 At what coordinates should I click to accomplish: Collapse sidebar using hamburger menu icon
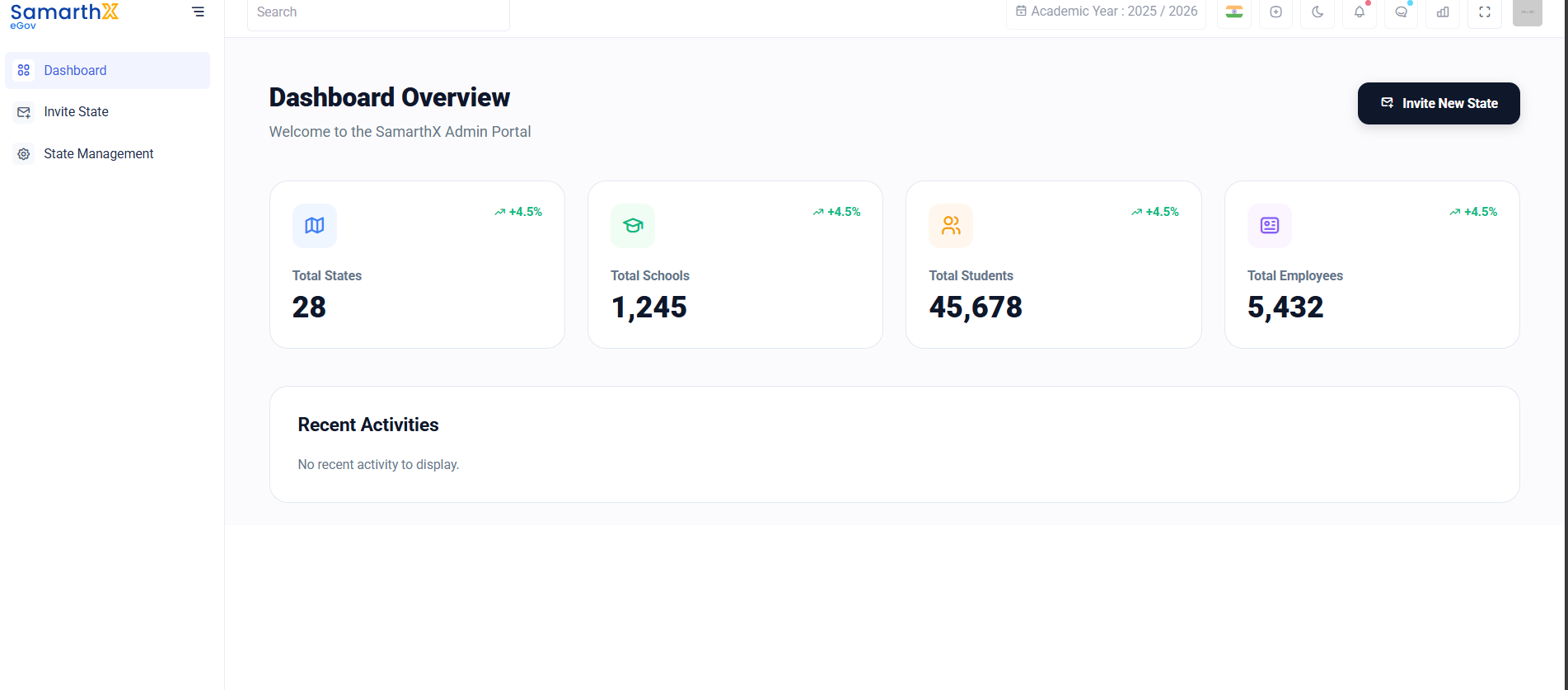198,12
